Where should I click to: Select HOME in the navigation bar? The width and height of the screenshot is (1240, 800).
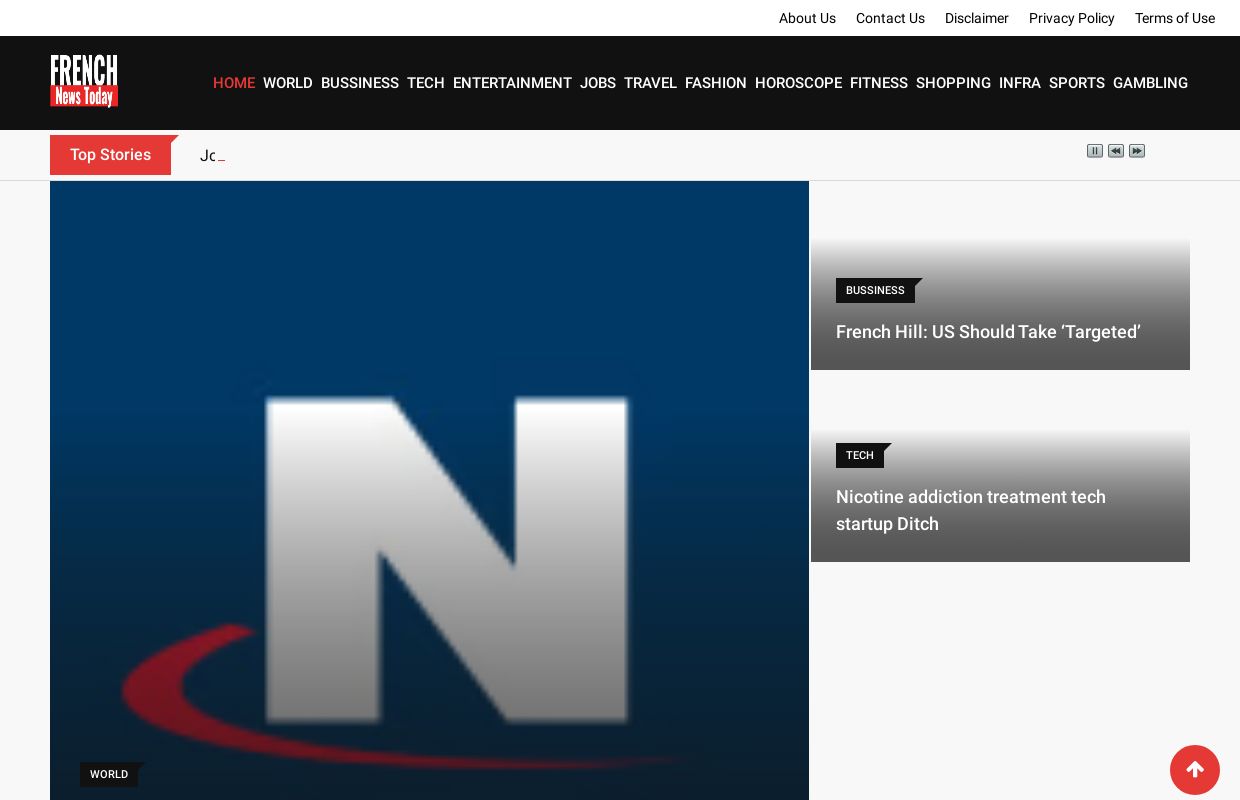click(x=234, y=83)
